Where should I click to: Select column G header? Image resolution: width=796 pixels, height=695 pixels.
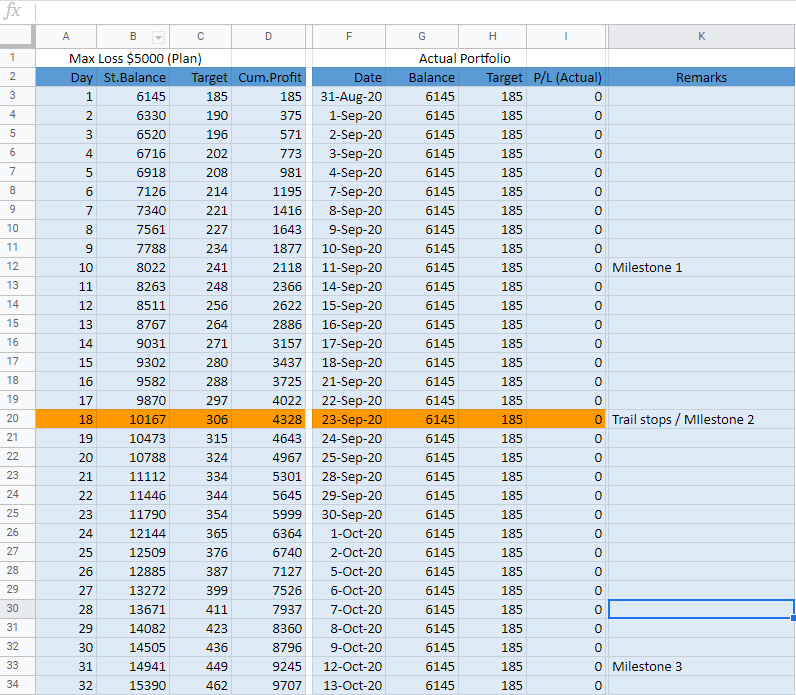point(422,37)
